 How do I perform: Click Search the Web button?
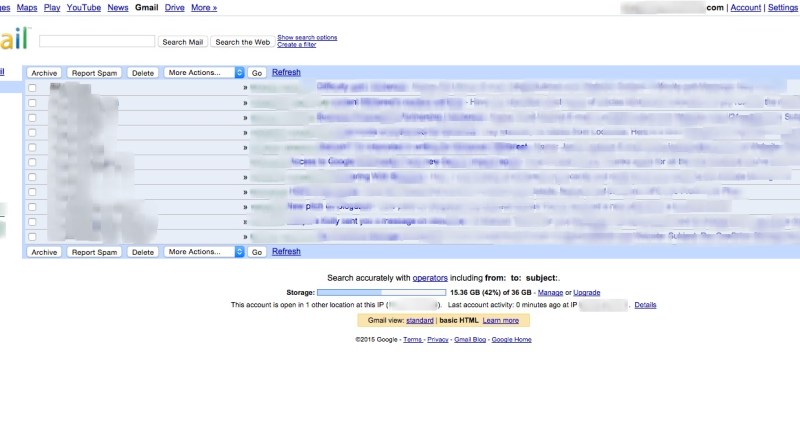242,42
